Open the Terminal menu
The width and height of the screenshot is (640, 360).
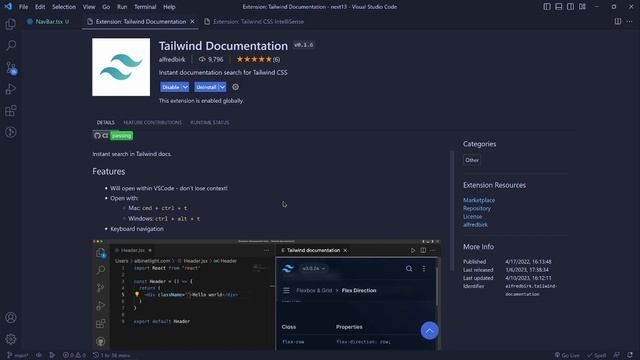point(145,7)
